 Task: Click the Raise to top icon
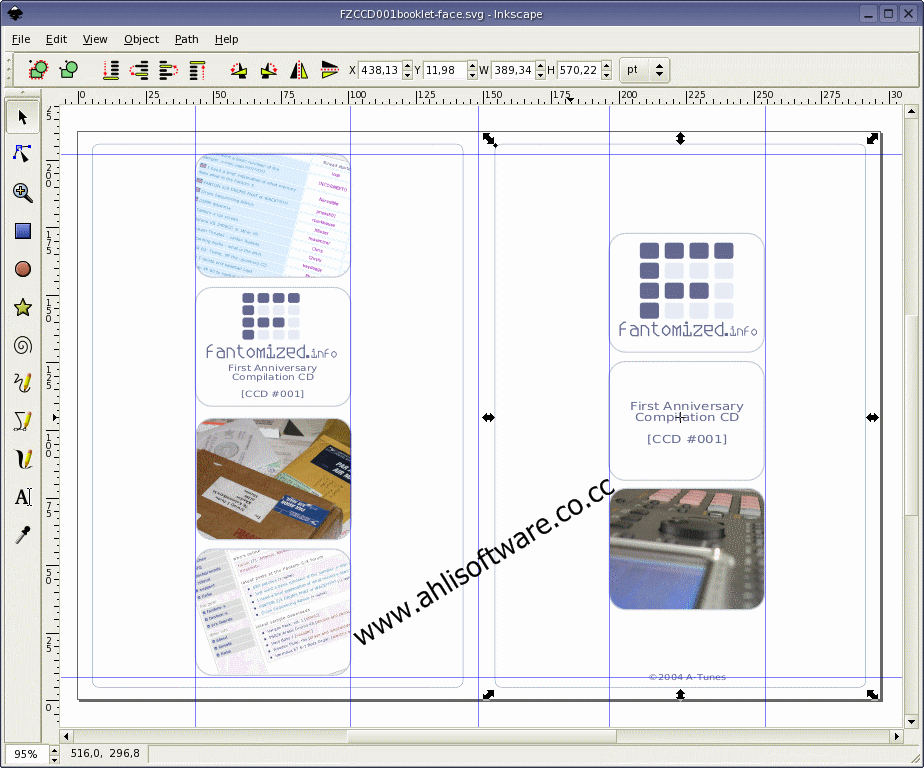[x=197, y=70]
